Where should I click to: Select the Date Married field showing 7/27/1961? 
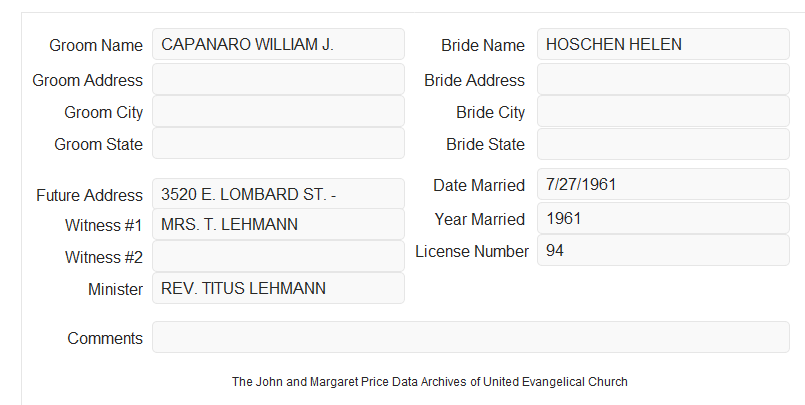(x=663, y=184)
